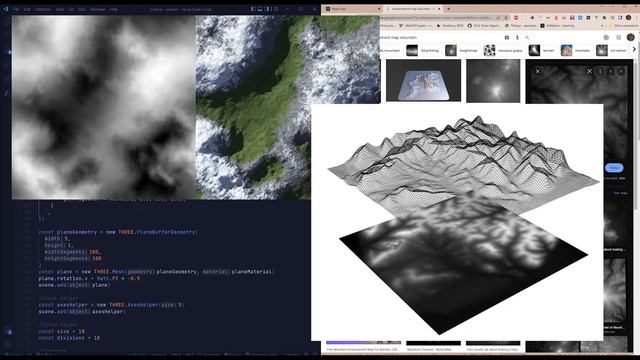Open Google quick settings gear icon

pos(606,38)
